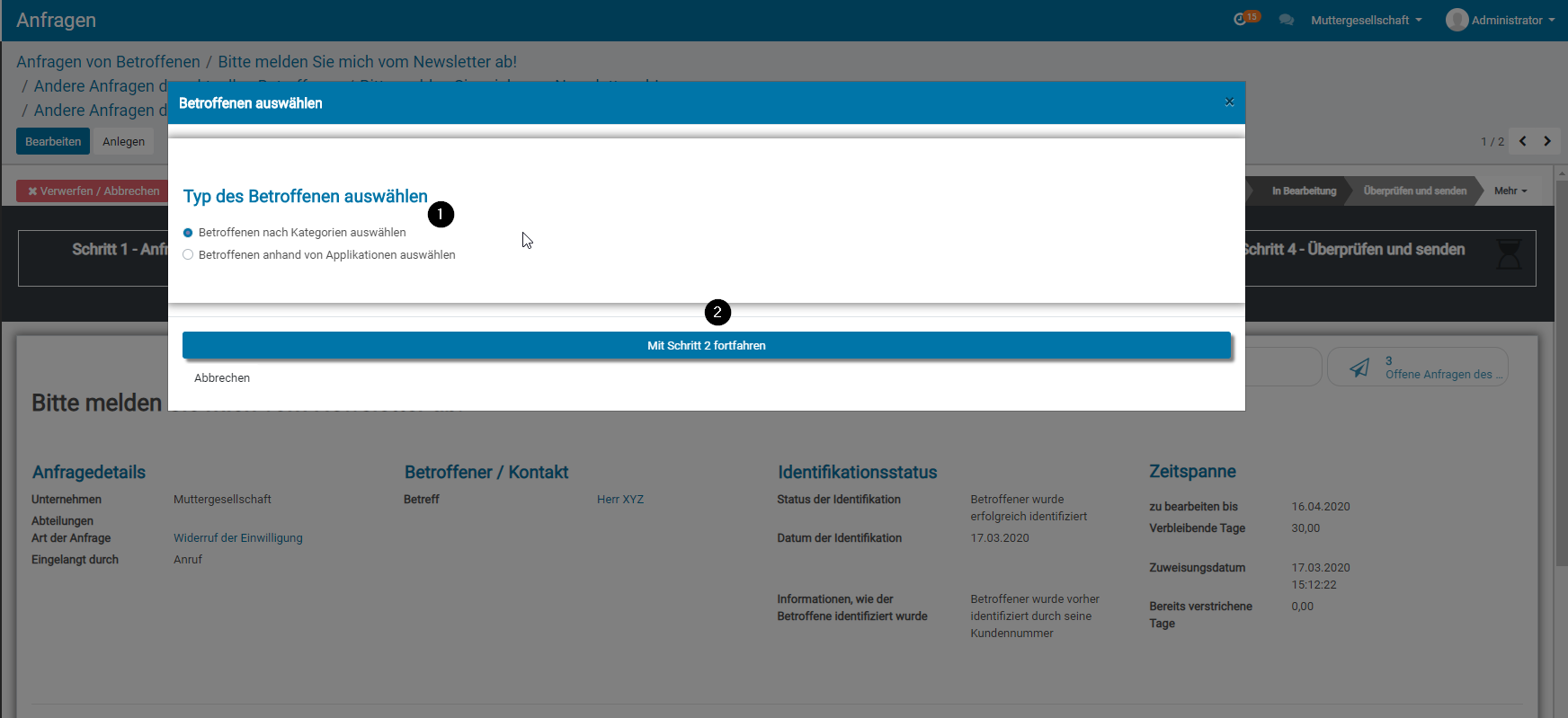Image resolution: width=1568 pixels, height=718 pixels.
Task: Select Betroffenen nach Kategorien auswählen option
Action: click(x=188, y=233)
